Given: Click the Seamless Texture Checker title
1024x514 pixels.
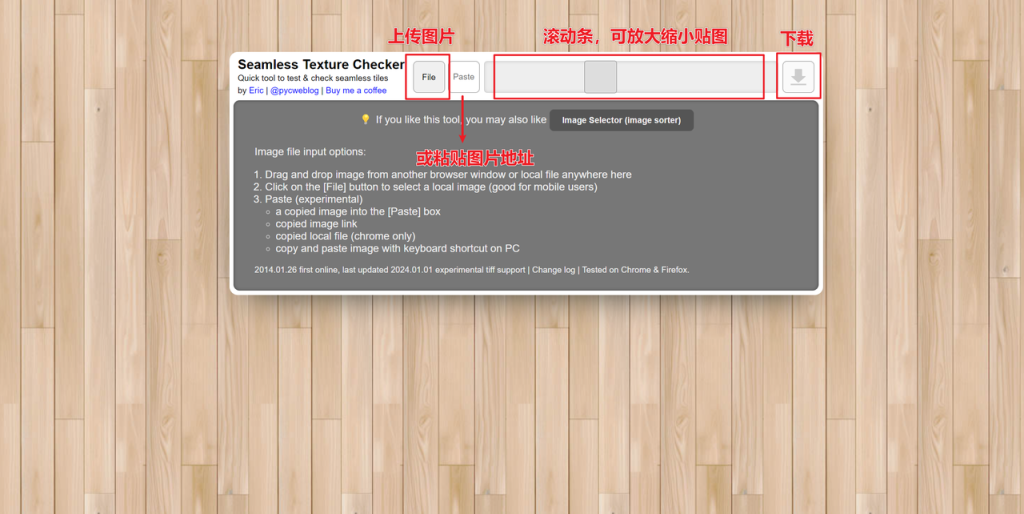Looking at the screenshot, I should click(321, 65).
